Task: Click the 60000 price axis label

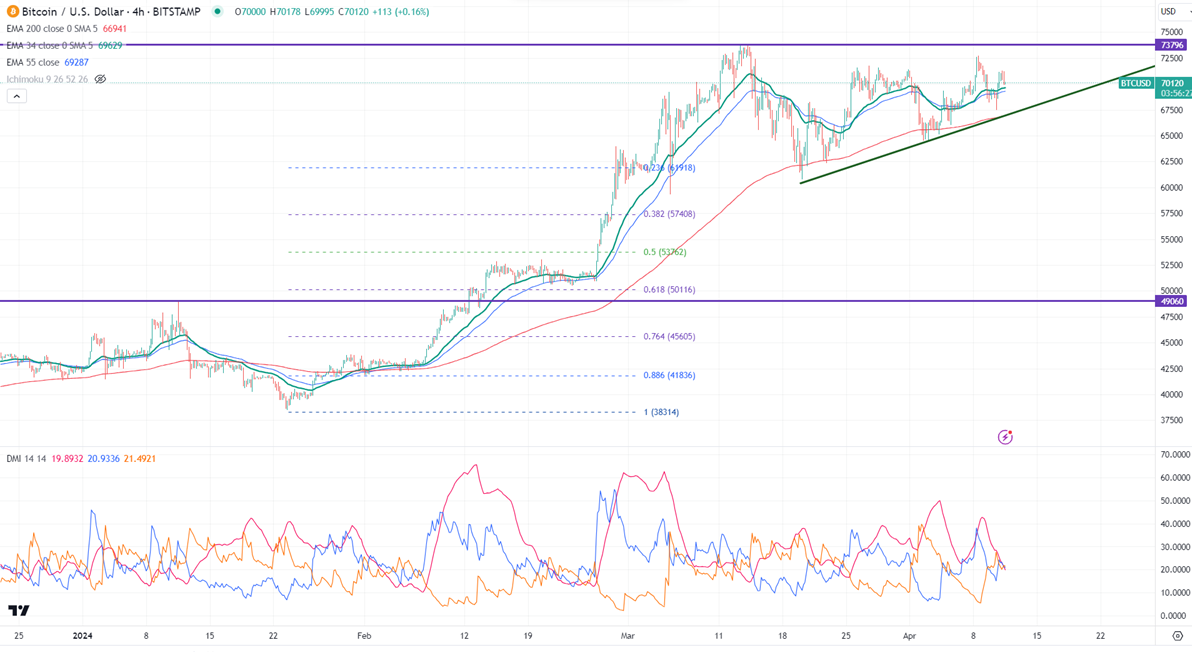Action: pos(1171,188)
